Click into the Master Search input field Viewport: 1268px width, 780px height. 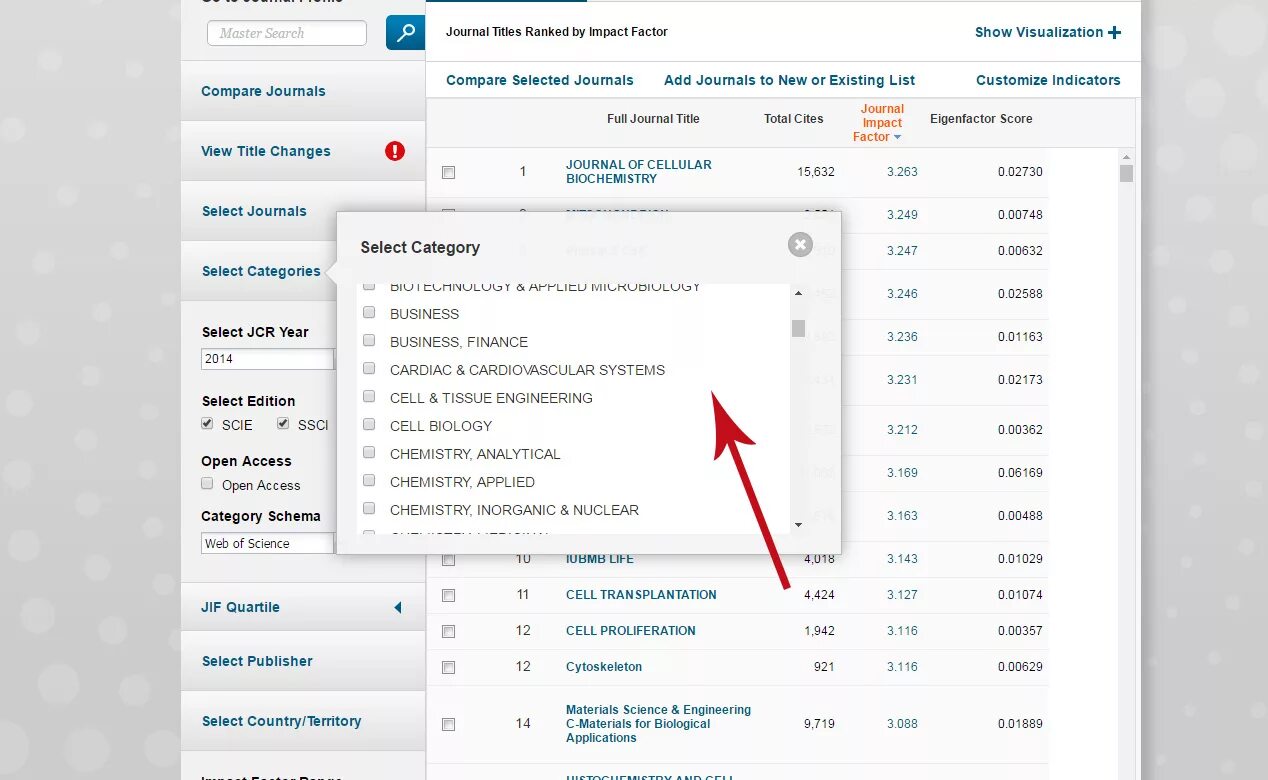(287, 33)
